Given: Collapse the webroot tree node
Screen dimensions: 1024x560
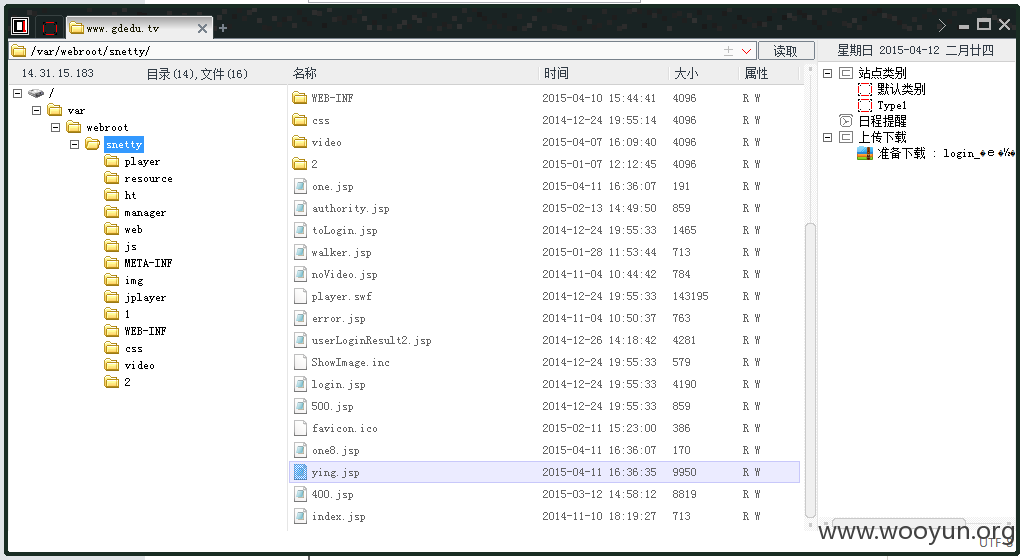Looking at the screenshot, I should 56,127.
